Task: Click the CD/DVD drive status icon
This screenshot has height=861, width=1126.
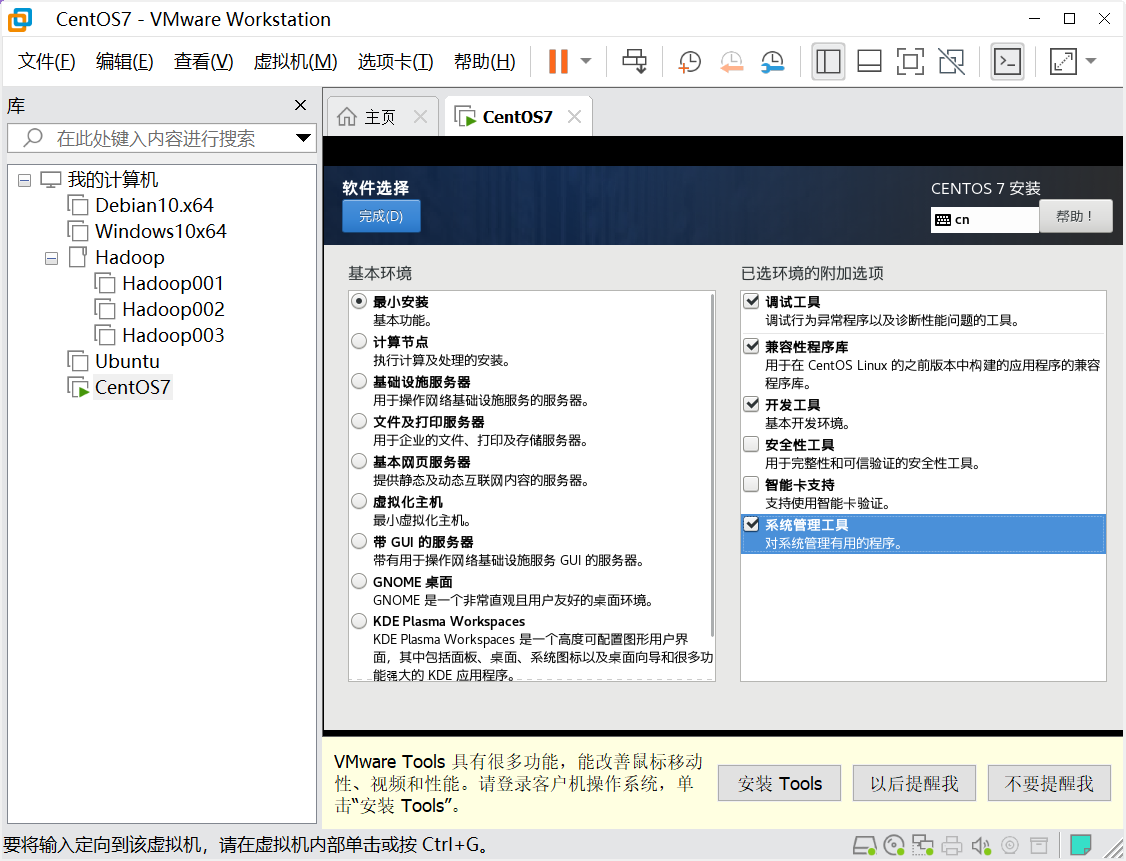Action: (894, 845)
